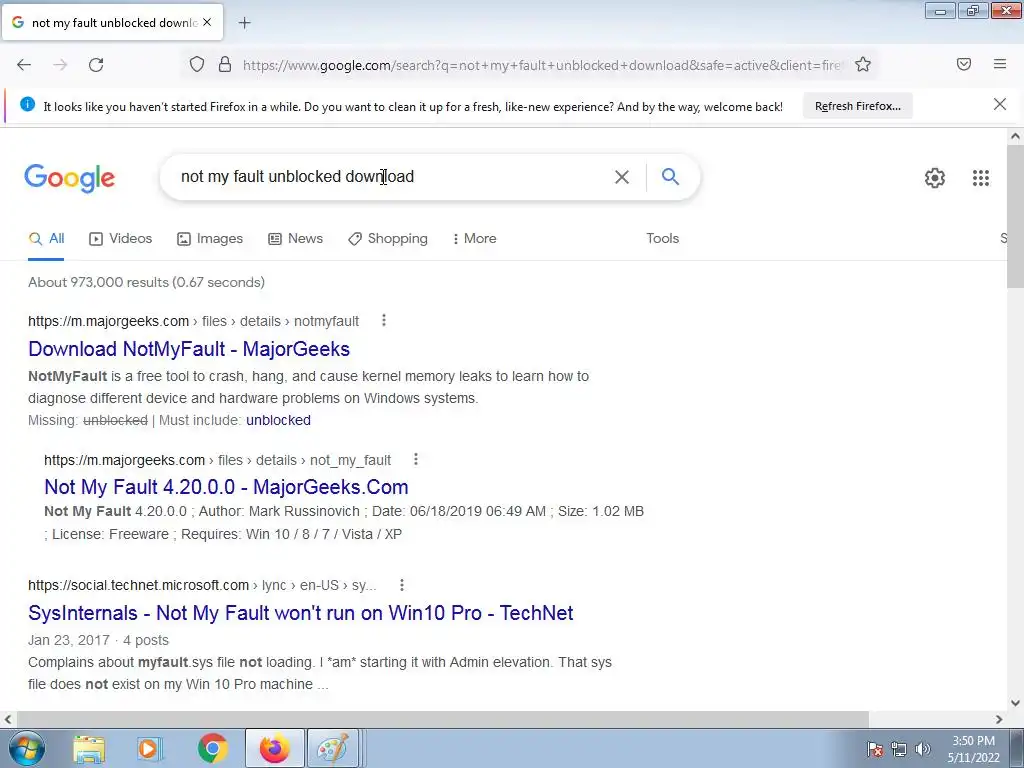The height and width of the screenshot is (768, 1024).
Task: Open Google Chrome from the taskbar
Action: [212, 748]
